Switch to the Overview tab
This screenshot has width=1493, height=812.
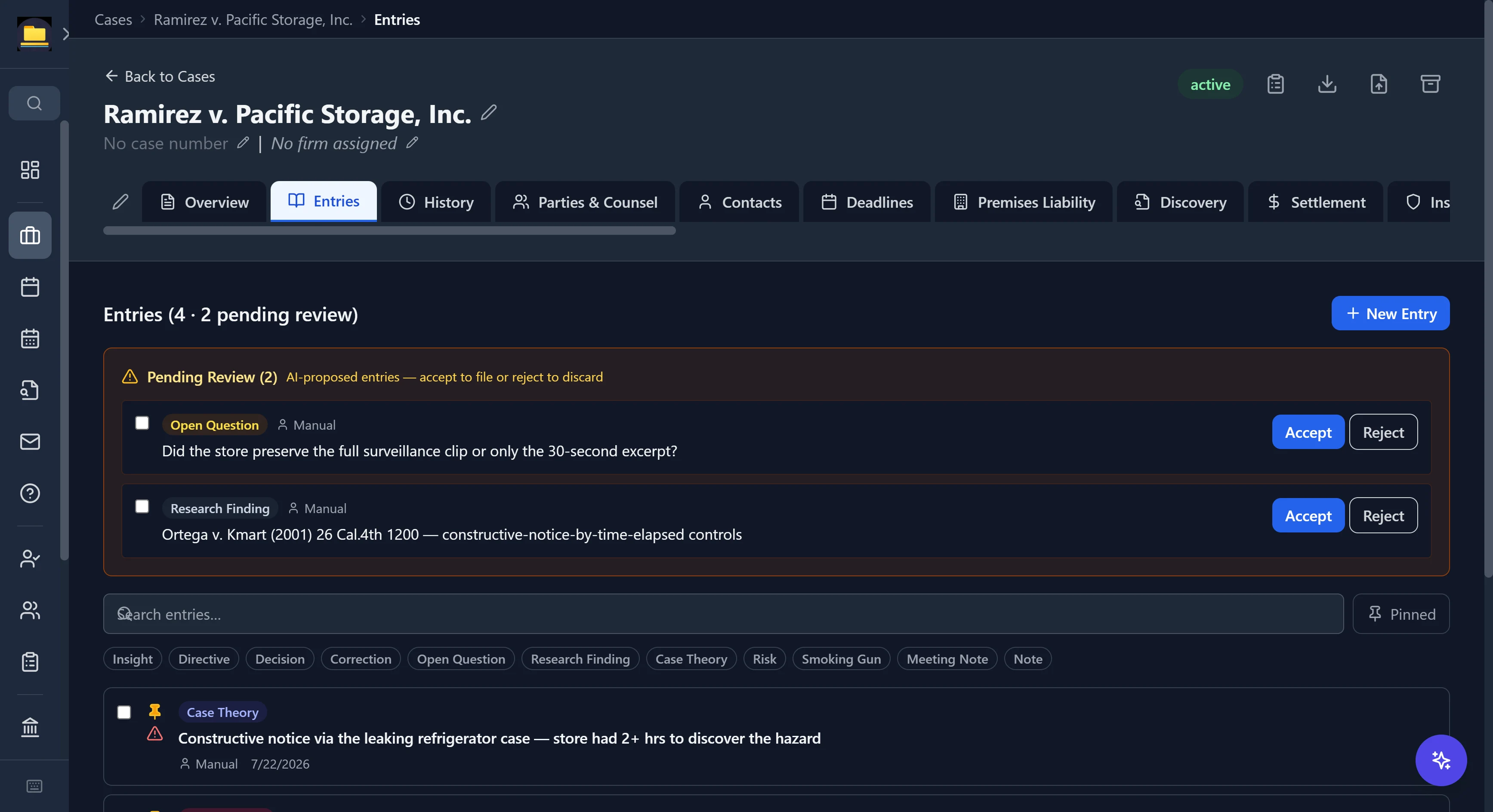204,202
